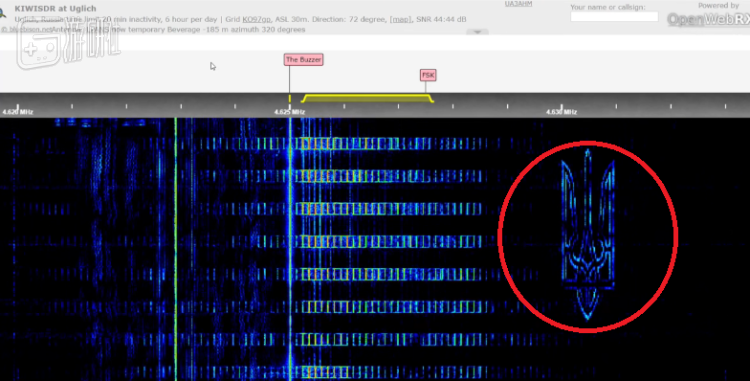The image size is (750, 381).
Task: Open the [map] link in the header
Action: tap(400, 20)
